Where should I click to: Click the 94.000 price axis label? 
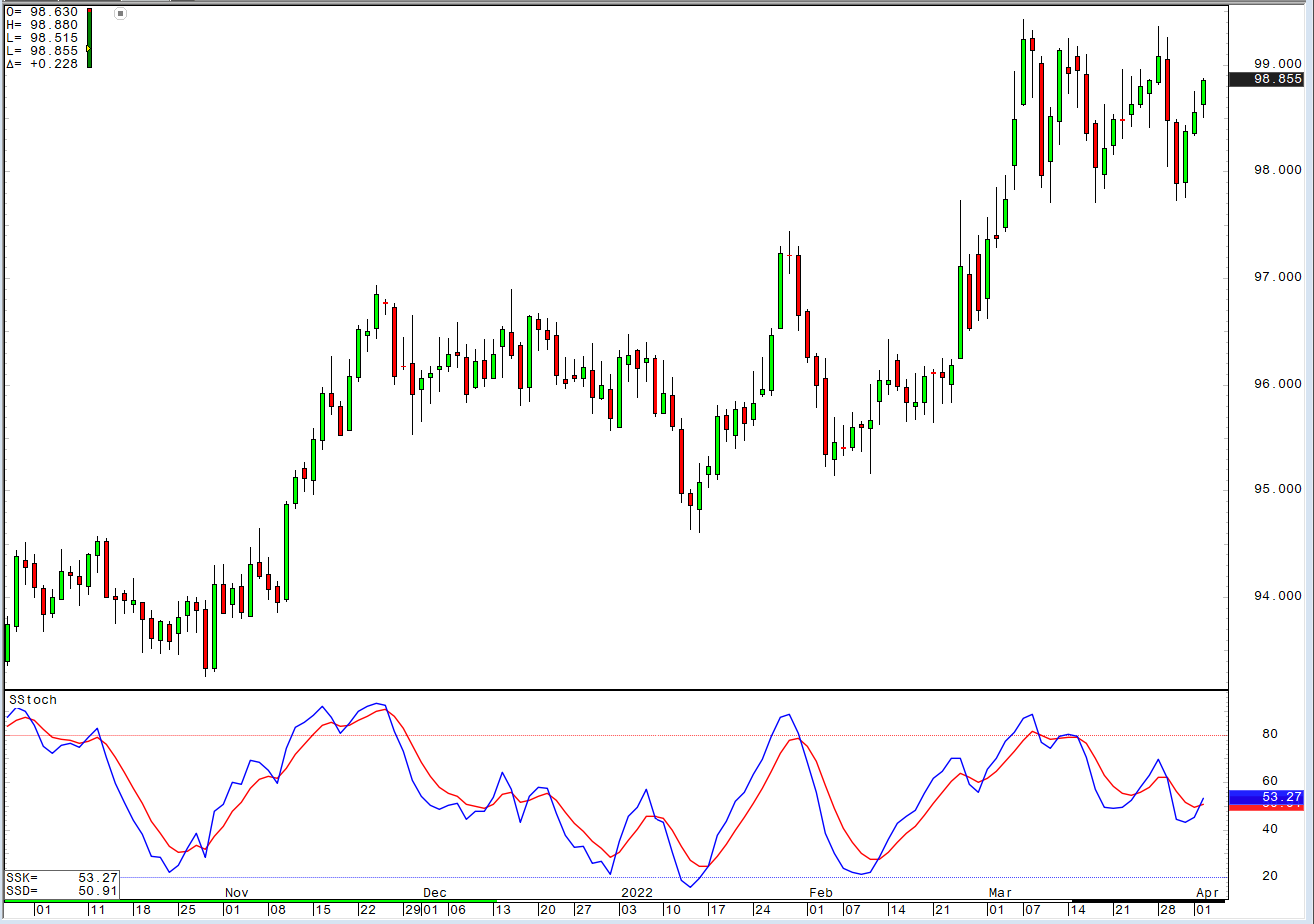click(x=1278, y=596)
